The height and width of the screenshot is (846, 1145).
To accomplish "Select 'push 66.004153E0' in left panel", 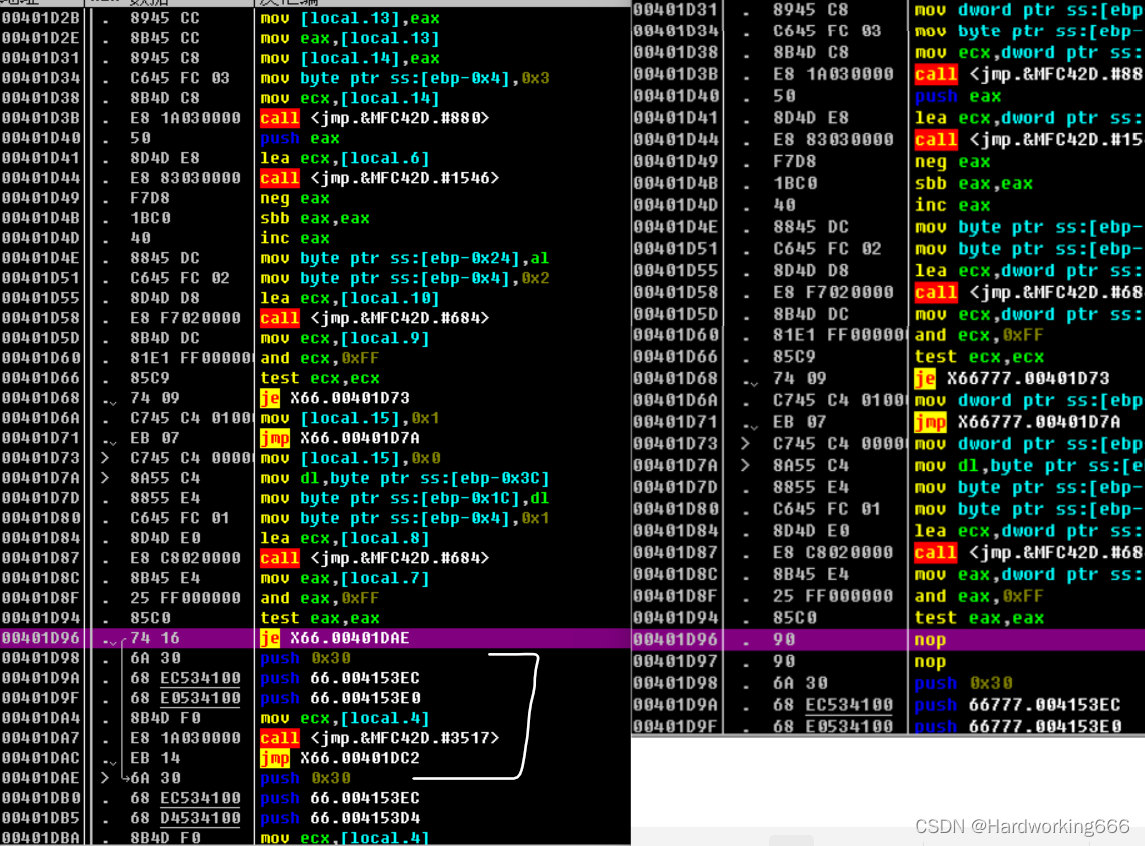I will point(340,698).
